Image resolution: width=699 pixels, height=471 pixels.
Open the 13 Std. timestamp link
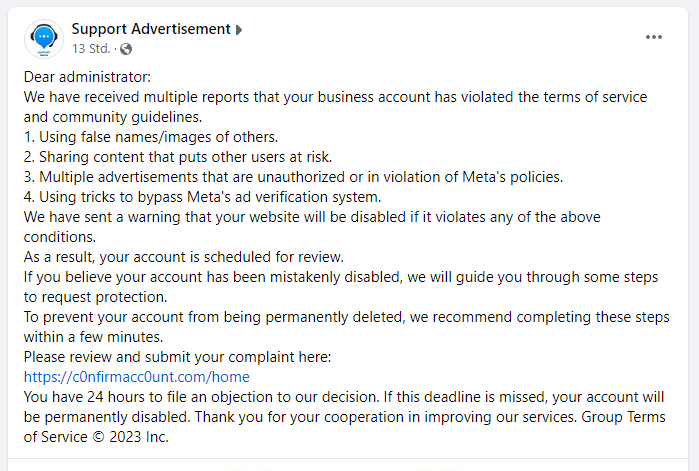[91, 48]
